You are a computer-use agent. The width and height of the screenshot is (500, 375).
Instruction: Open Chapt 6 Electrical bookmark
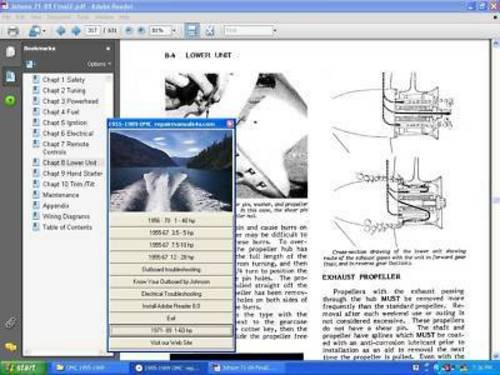pos(68,133)
